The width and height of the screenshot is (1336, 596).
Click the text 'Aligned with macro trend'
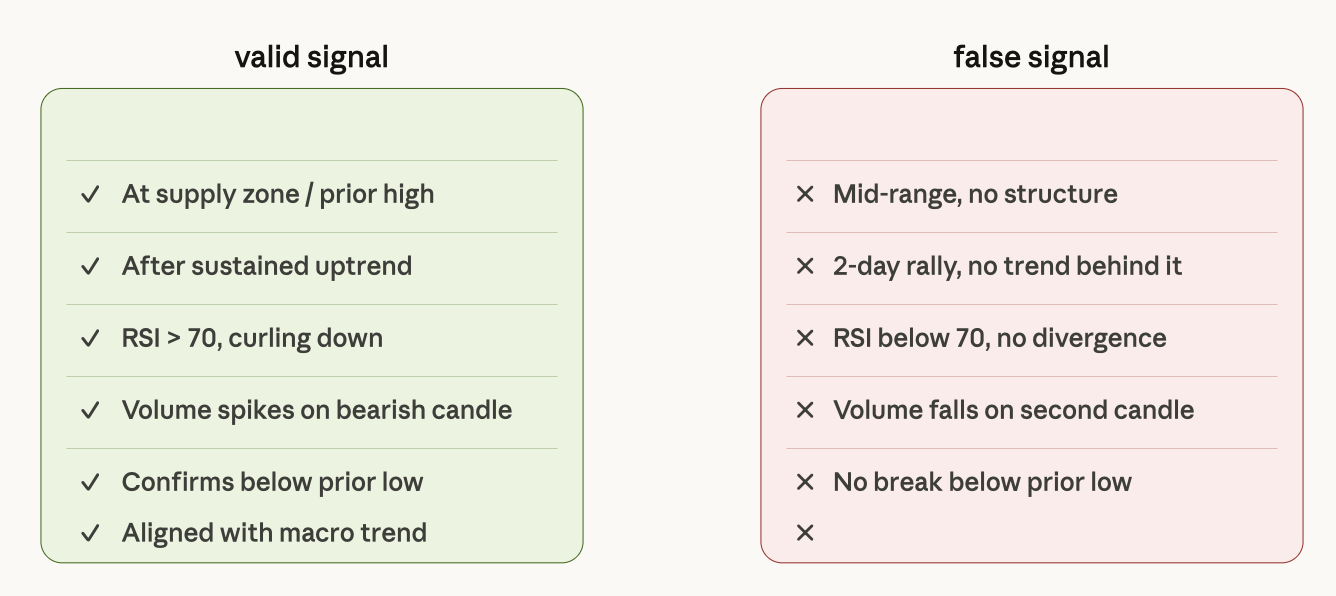pos(274,533)
